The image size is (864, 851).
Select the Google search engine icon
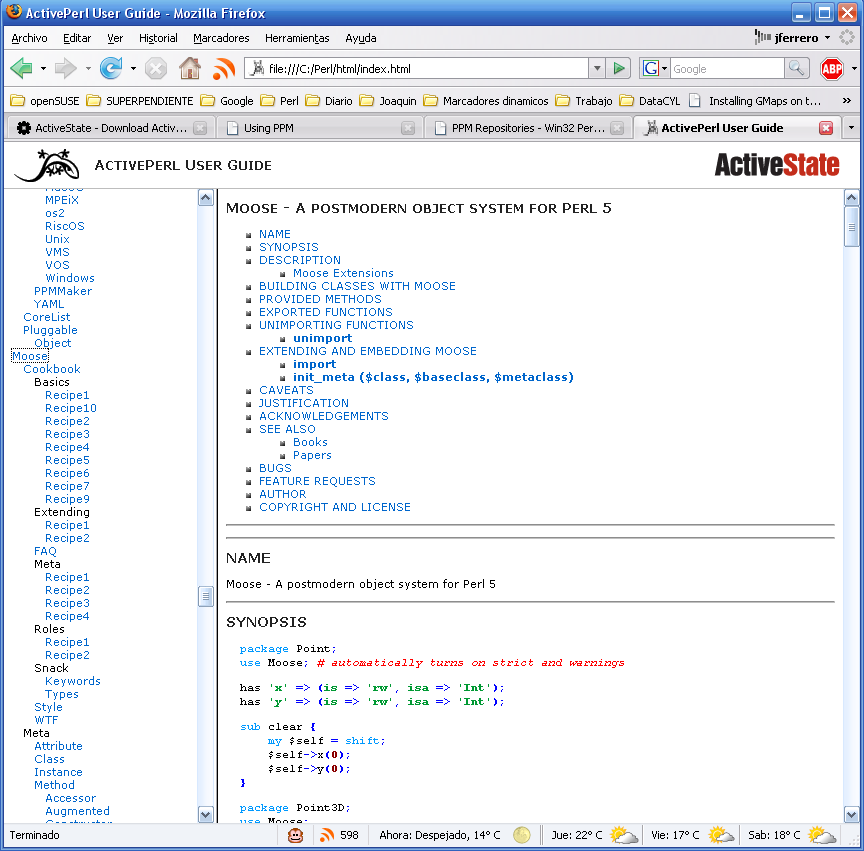tap(651, 68)
